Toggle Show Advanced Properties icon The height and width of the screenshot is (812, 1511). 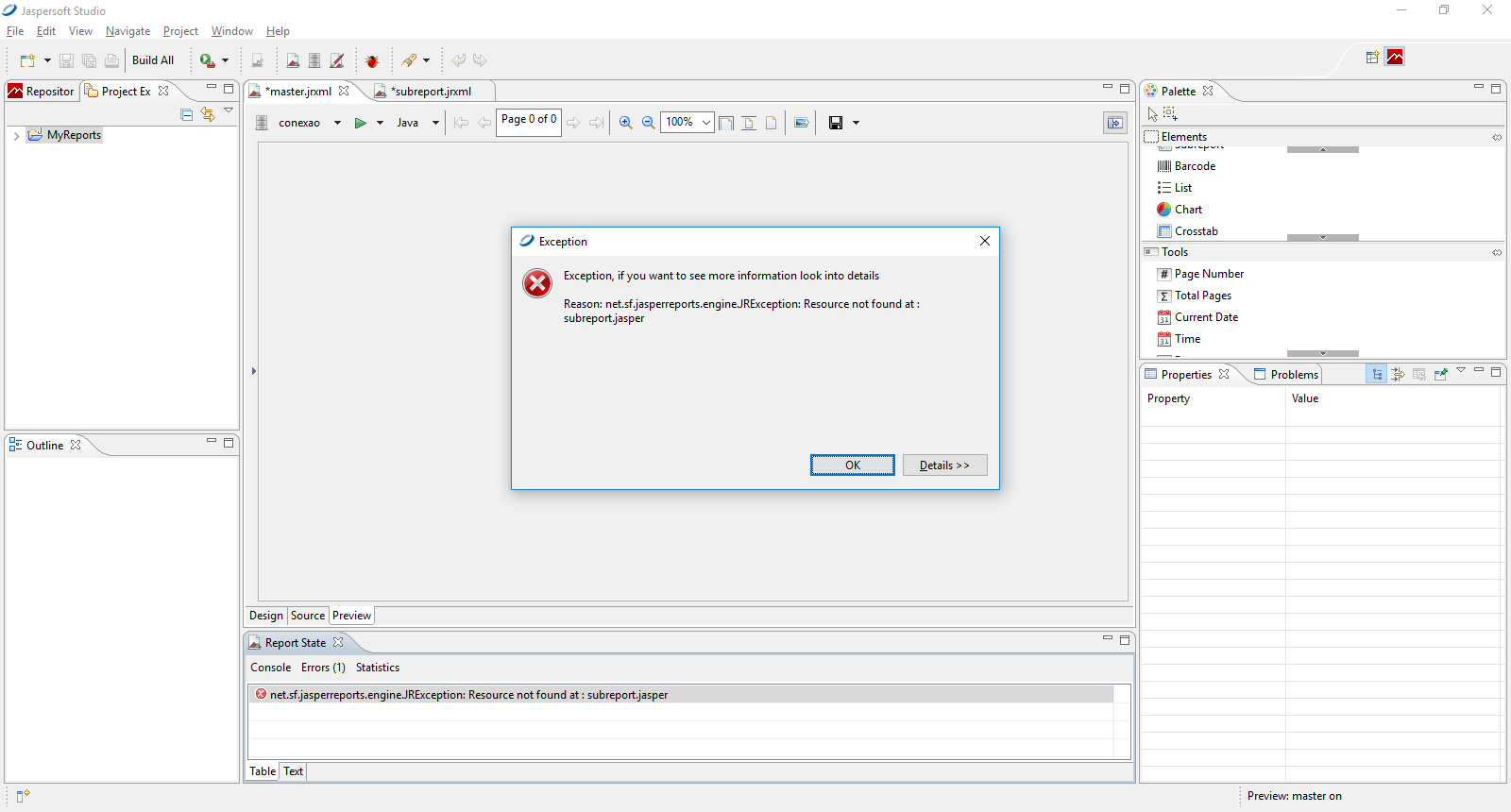pyautogui.click(x=1398, y=375)
